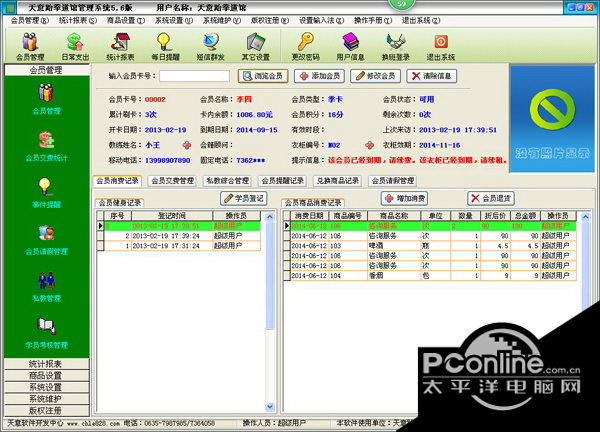This screenshot has width=600, height=432.
Task: Select the 香烟 consumption row
Action: [430, 276]
